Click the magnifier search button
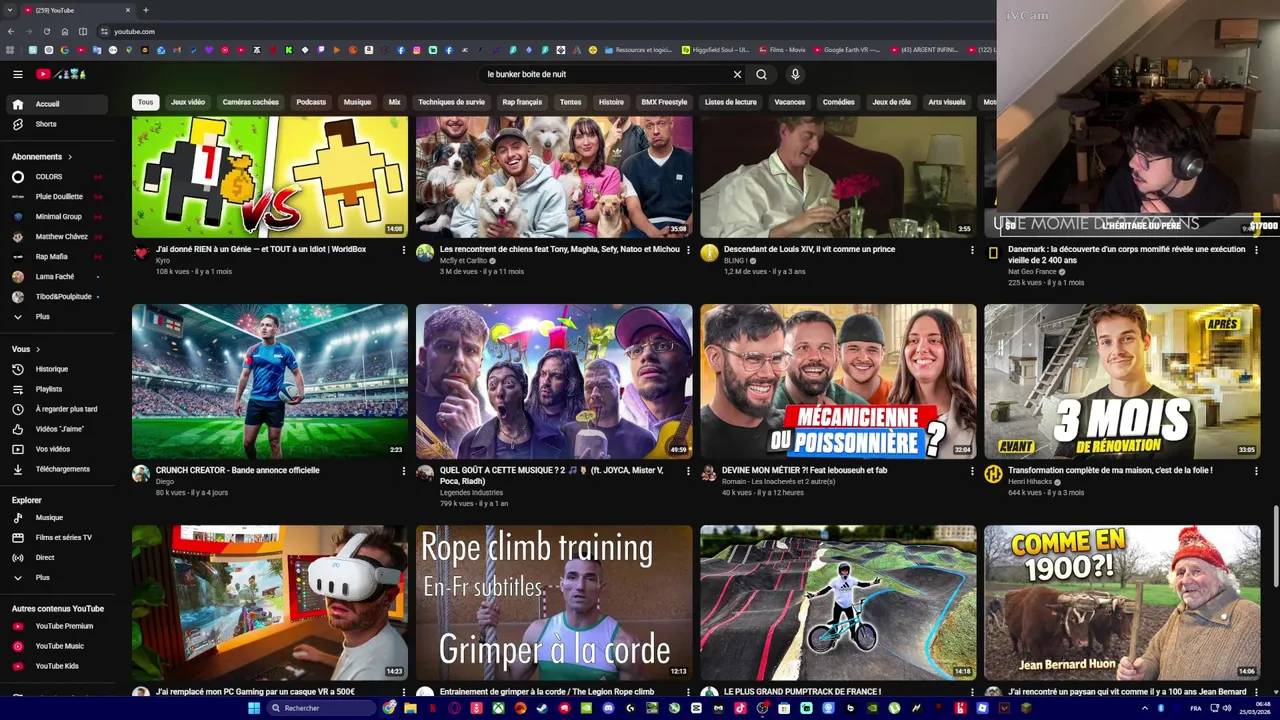 click(761, 74)
